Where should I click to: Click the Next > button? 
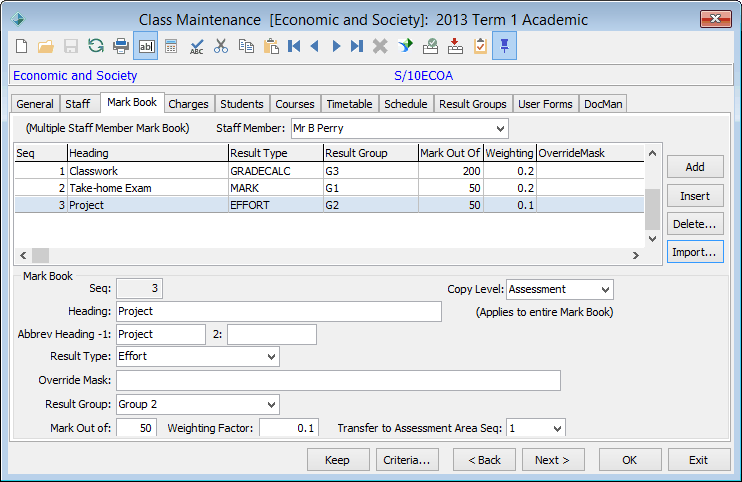pyautogui.click(x=553, y=460)
